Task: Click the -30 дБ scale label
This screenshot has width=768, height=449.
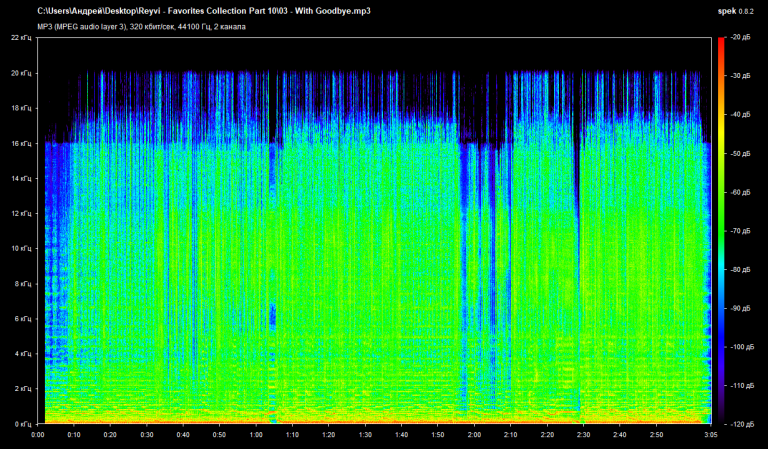Action: click(x=741, y=76)
